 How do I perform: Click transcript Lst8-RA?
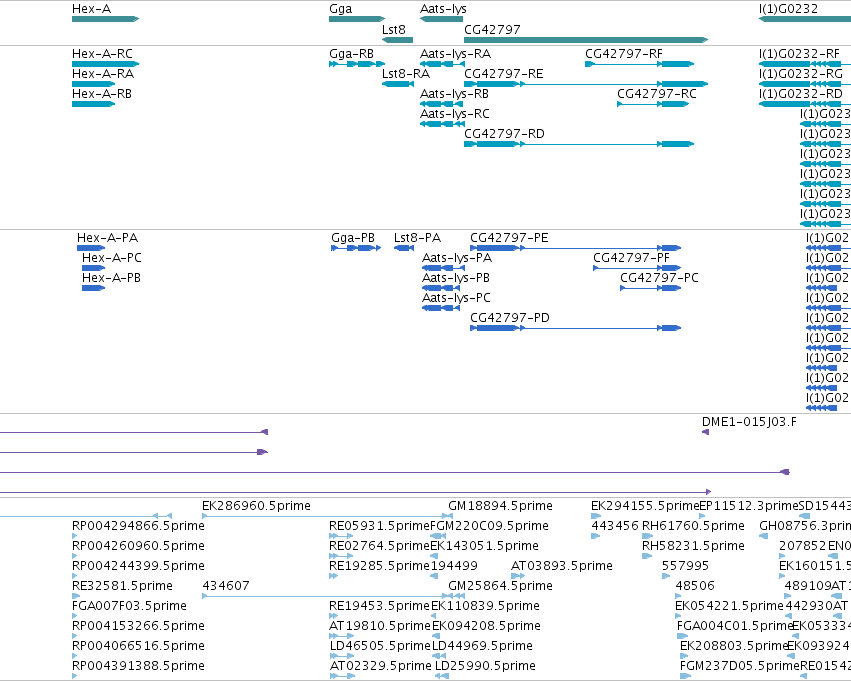point(398,84)
